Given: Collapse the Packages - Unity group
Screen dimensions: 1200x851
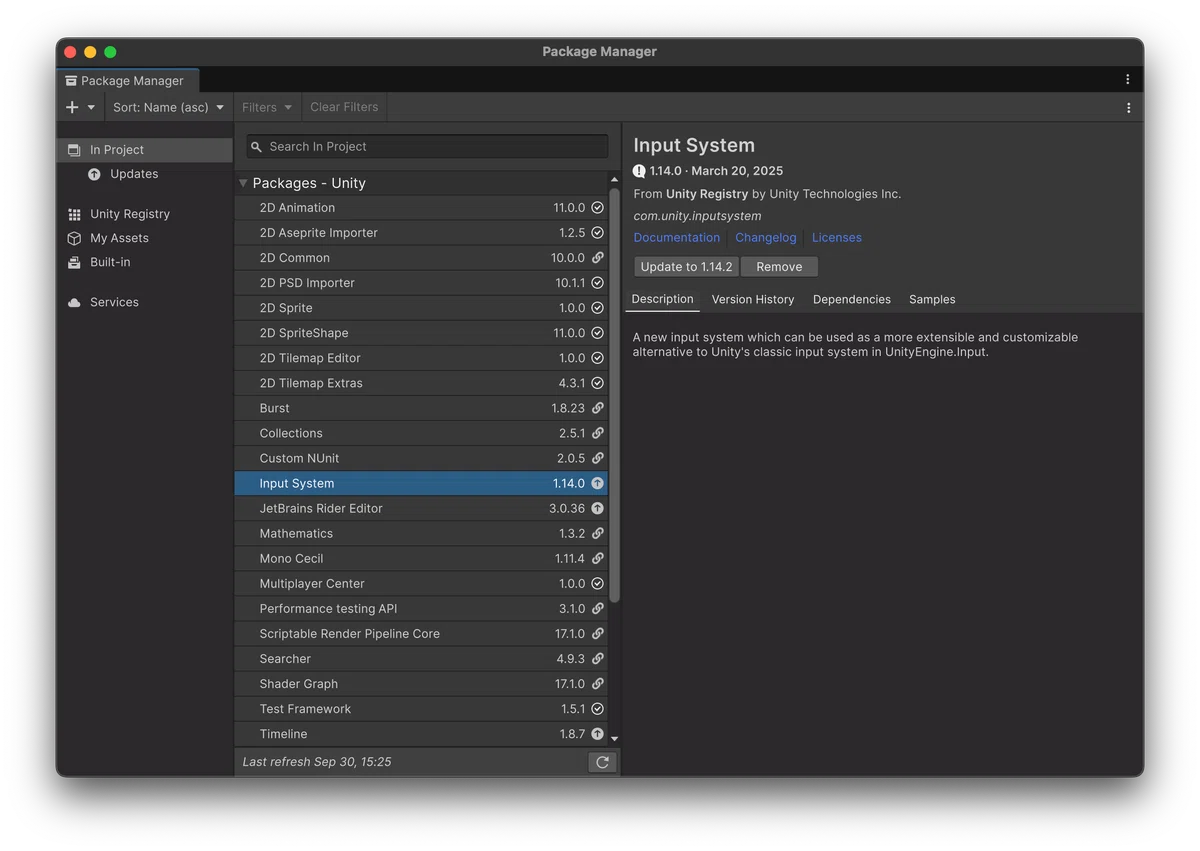Looking at the screenshot, I should (243, 183).
